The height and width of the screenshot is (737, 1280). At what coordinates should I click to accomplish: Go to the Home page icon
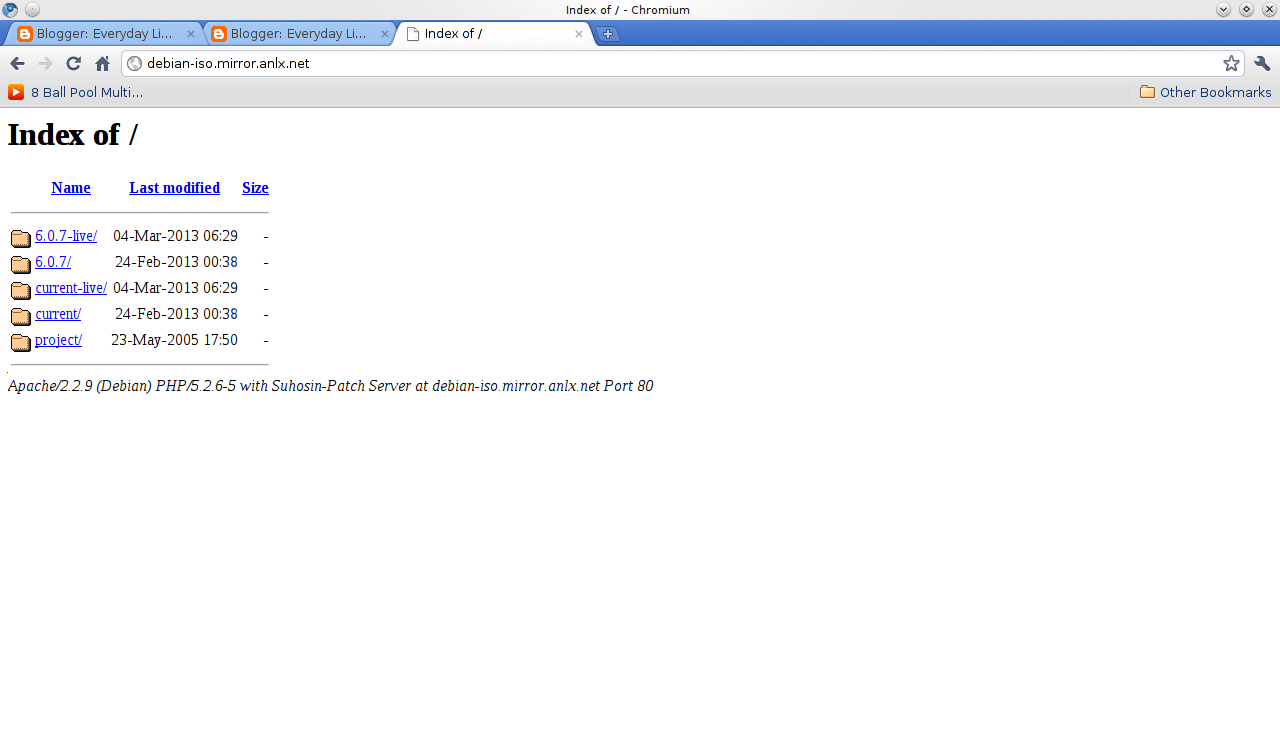point(102,64)
